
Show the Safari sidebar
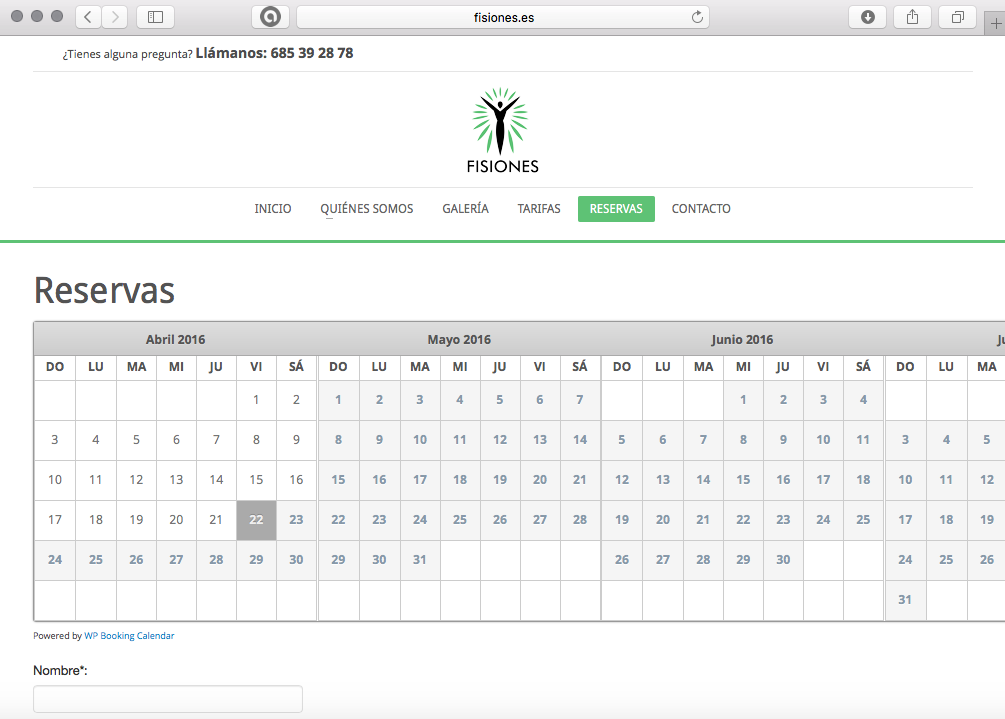point(155,17)
